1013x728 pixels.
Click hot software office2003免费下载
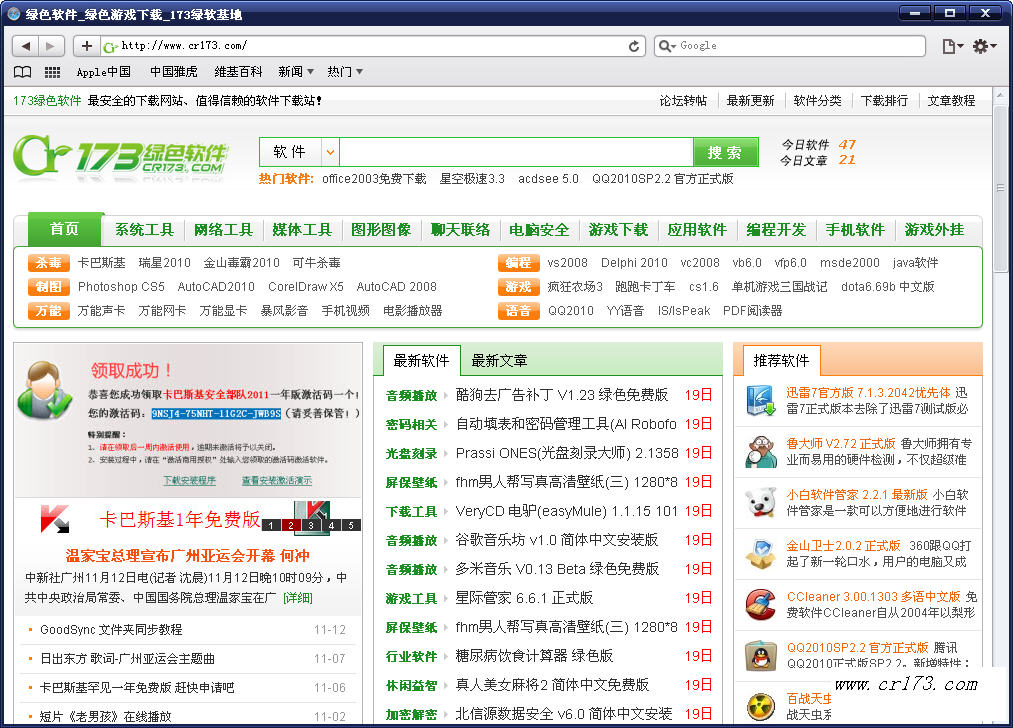(x=374, y=179)
